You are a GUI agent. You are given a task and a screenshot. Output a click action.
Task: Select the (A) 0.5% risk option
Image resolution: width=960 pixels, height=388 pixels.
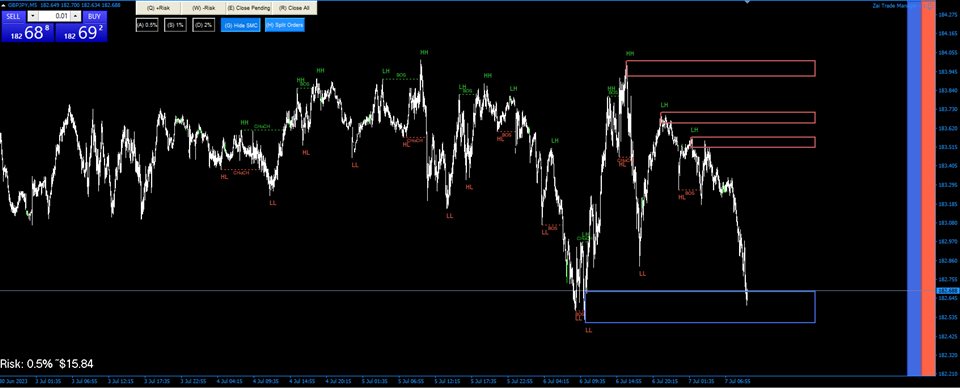tap(147, 25)
